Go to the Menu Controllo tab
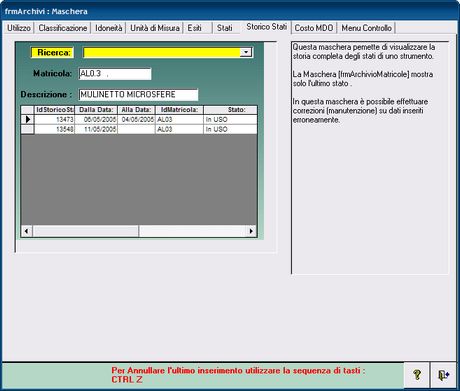 click(x=366, y=28)
